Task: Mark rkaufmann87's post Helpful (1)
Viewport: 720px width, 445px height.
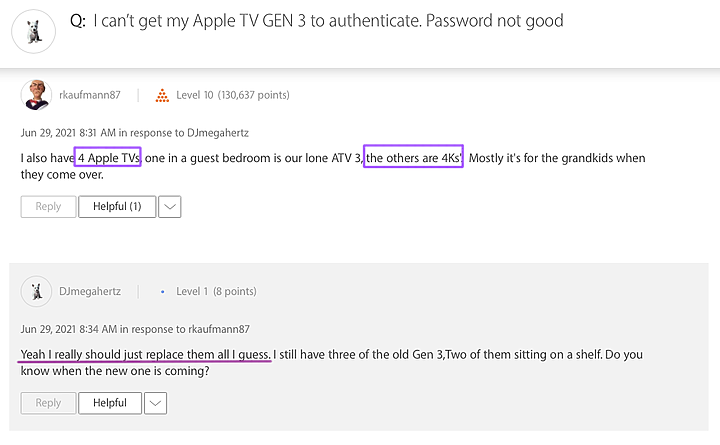Action: point(117,207)
